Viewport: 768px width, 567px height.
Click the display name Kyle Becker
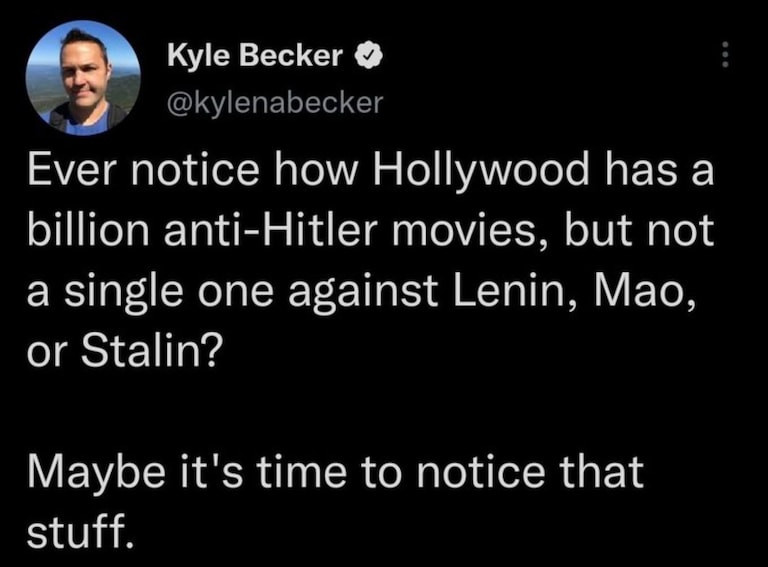click(x=255, y=57)
